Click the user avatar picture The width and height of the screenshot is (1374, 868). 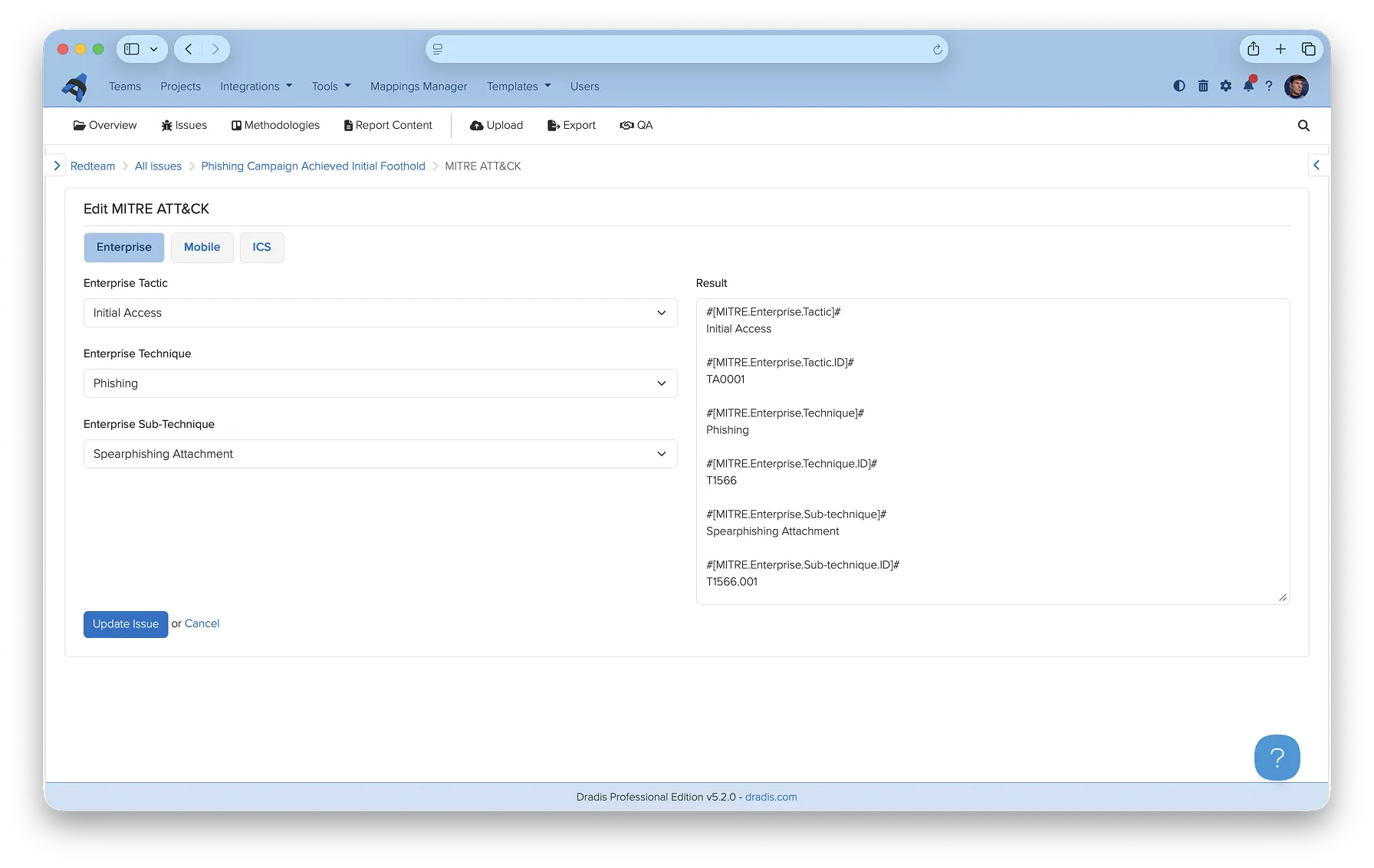tap(1297, 87)
